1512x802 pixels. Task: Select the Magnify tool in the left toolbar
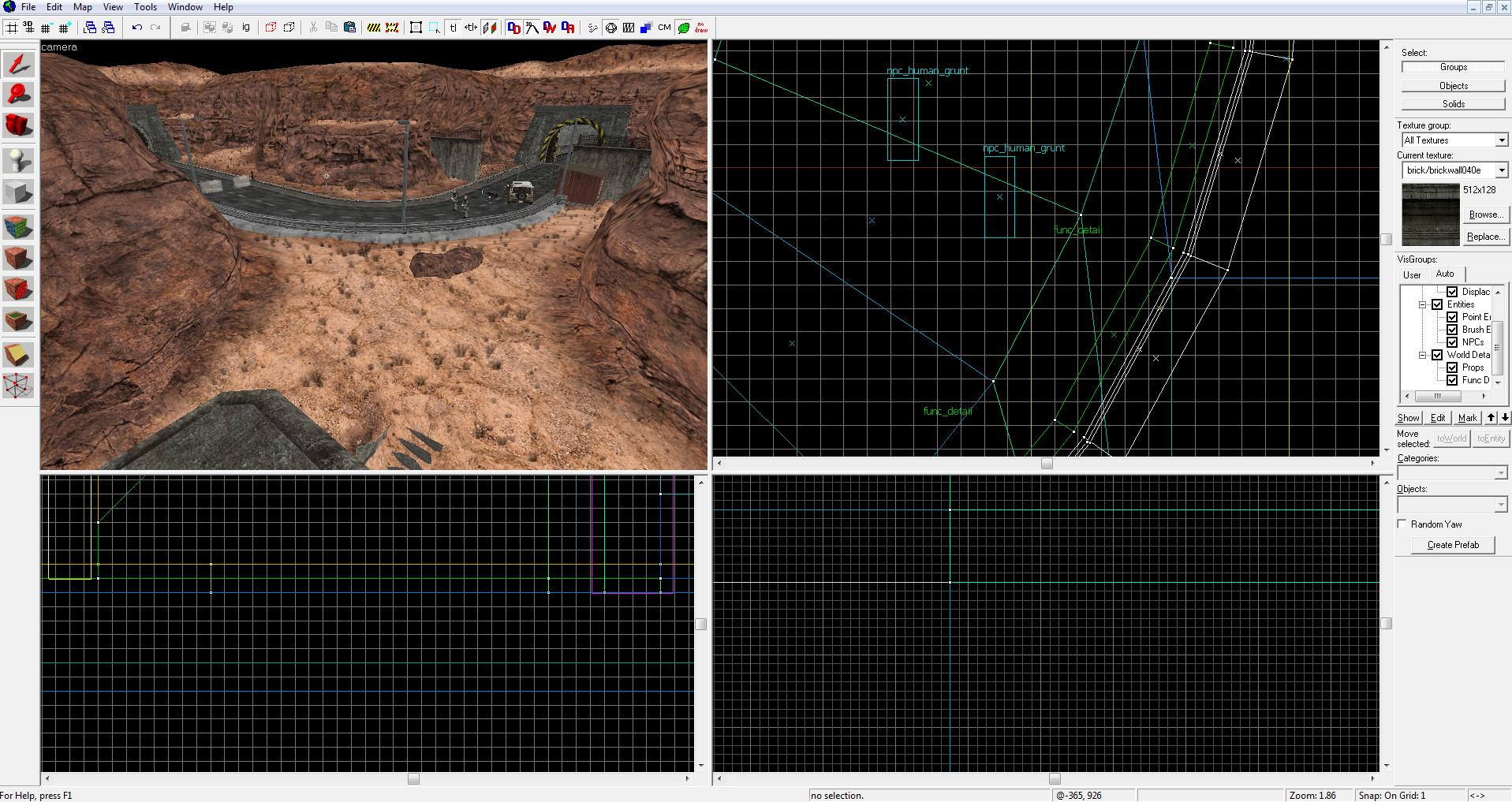18,95
